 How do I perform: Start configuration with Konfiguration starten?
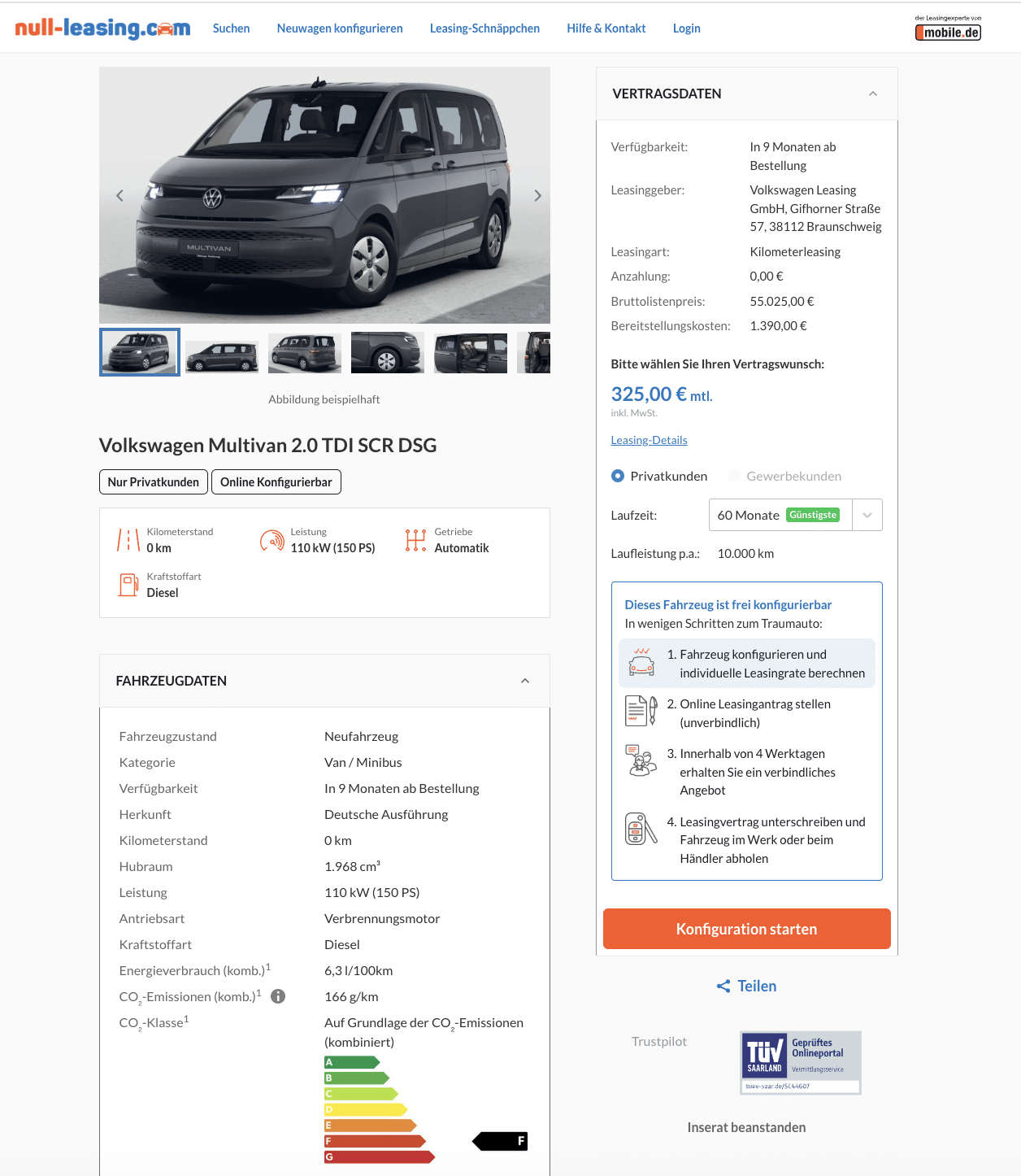coord(747,929)
